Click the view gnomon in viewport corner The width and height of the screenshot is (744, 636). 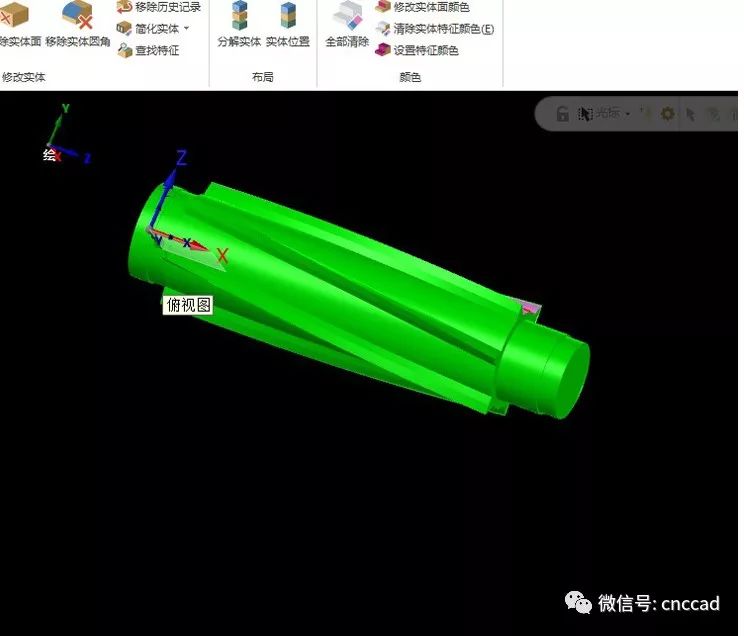tap(66, 134)
